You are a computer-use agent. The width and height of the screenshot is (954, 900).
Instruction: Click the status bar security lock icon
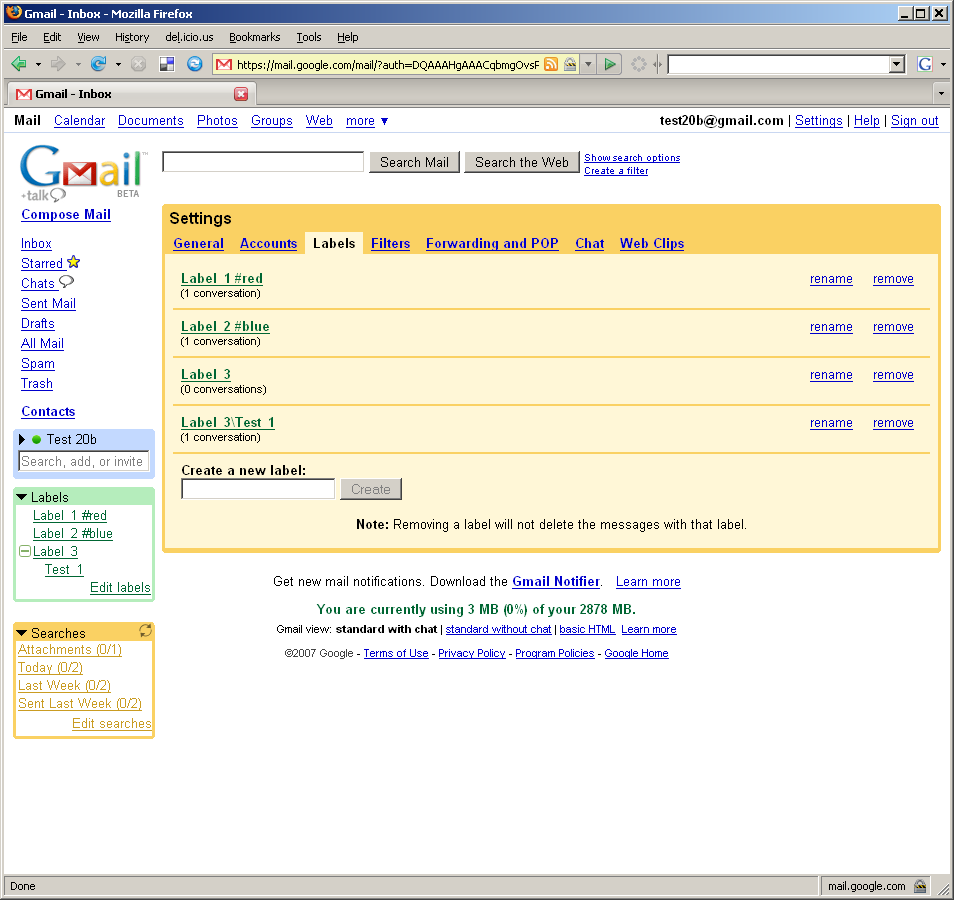pos(921,886)
